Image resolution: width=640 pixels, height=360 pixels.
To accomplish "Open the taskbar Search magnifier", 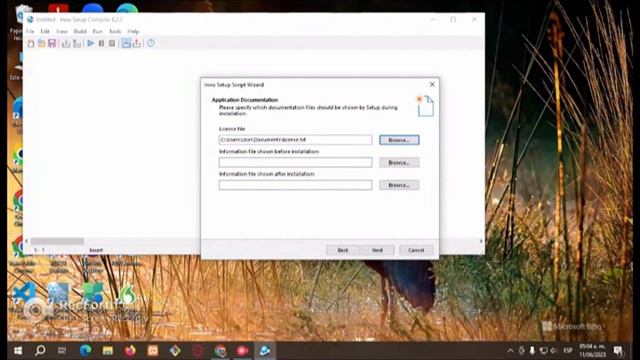I will 40,351.
